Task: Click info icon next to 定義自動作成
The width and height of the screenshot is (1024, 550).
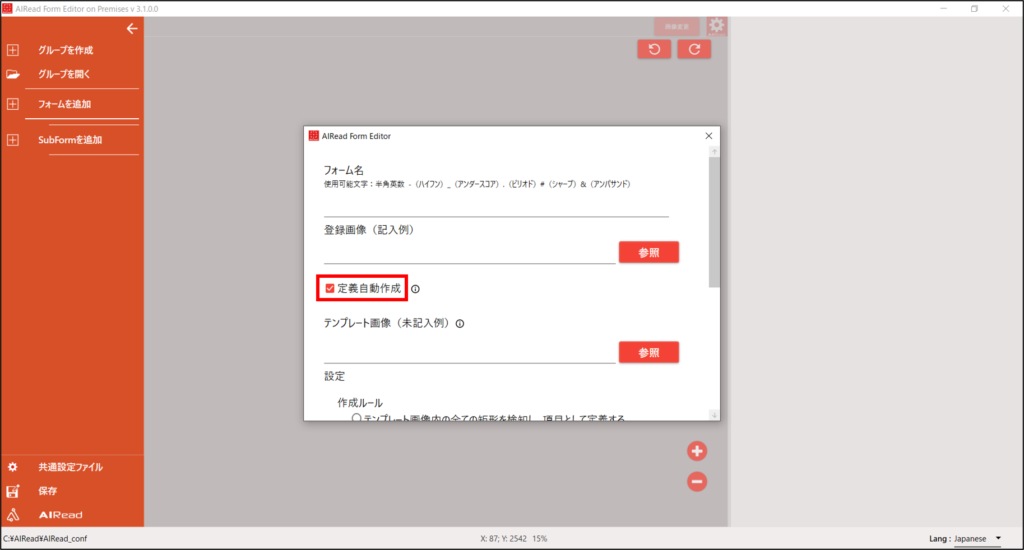Action: pyautogui.click(x=415, y=289)
